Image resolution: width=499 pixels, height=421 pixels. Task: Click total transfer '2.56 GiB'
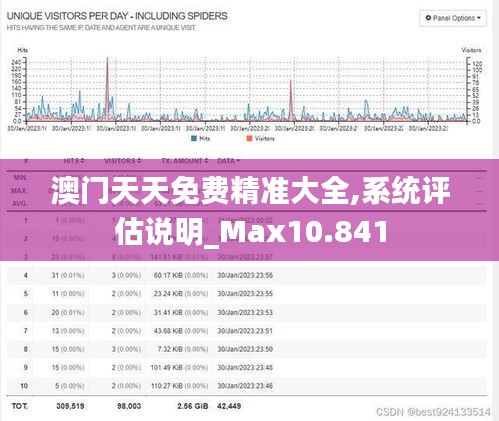pos(193,406)
